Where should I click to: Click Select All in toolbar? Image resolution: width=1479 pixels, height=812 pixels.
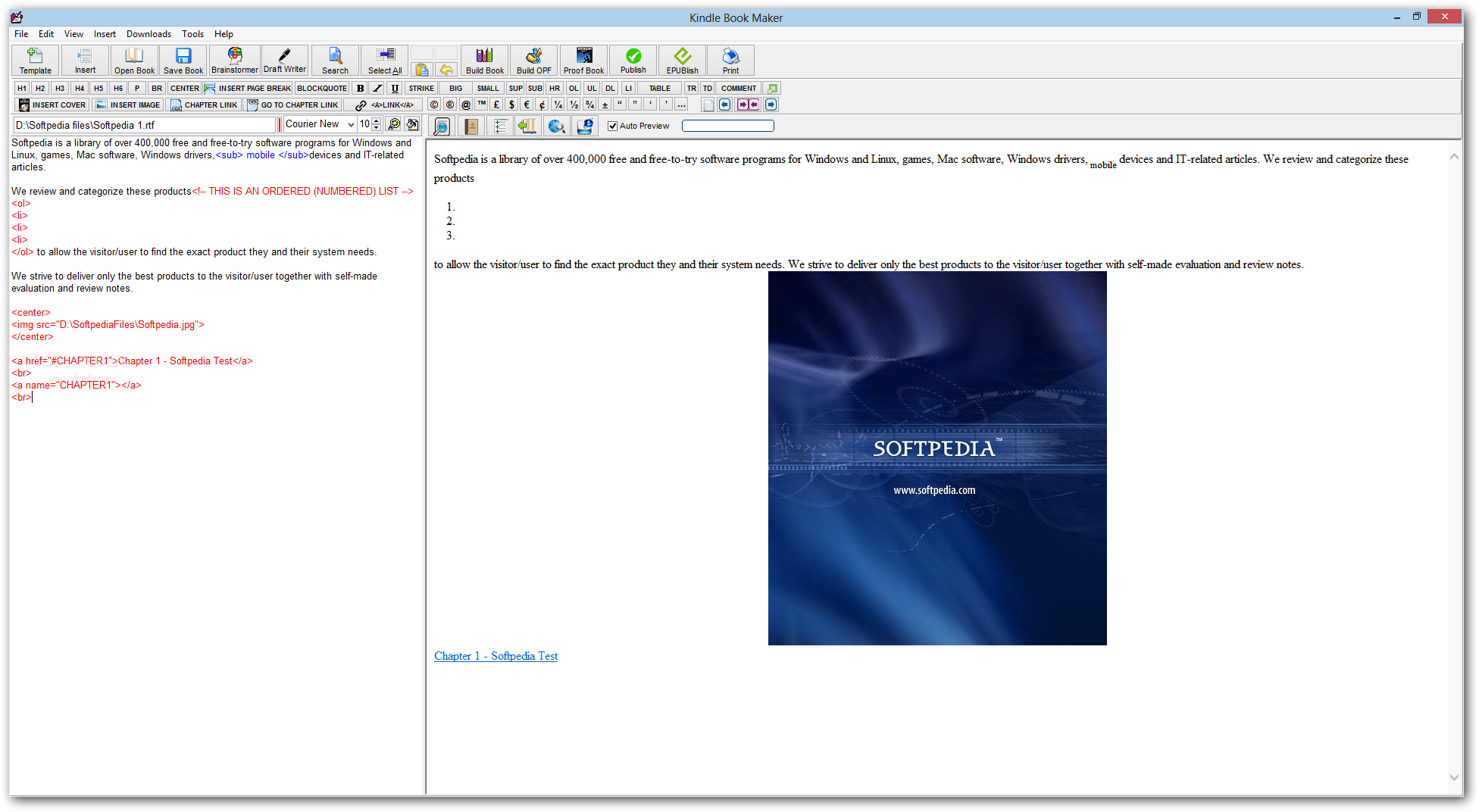pyautogui.click(x=385, y=61)
